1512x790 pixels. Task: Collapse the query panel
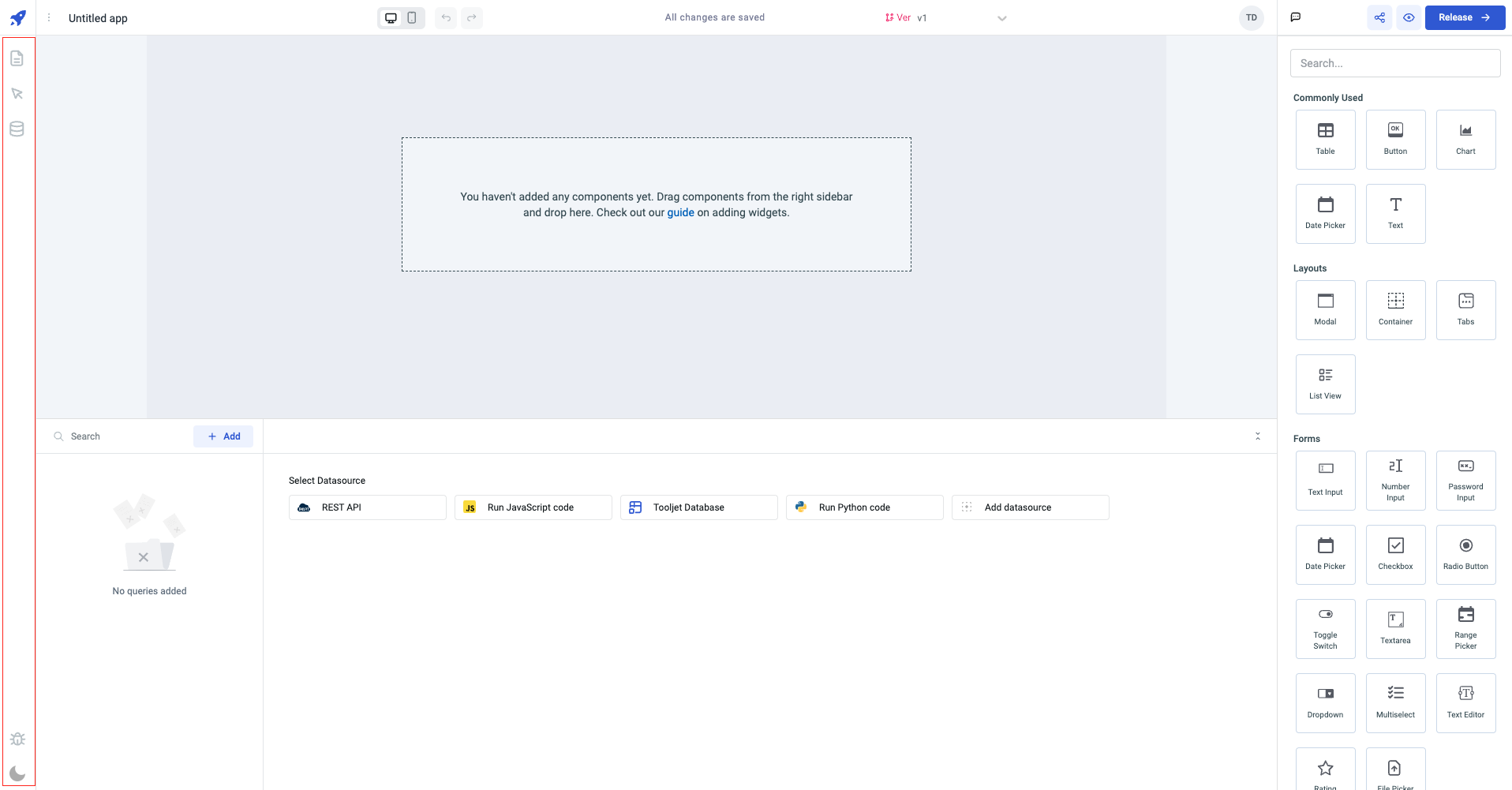pos(1258,436)
